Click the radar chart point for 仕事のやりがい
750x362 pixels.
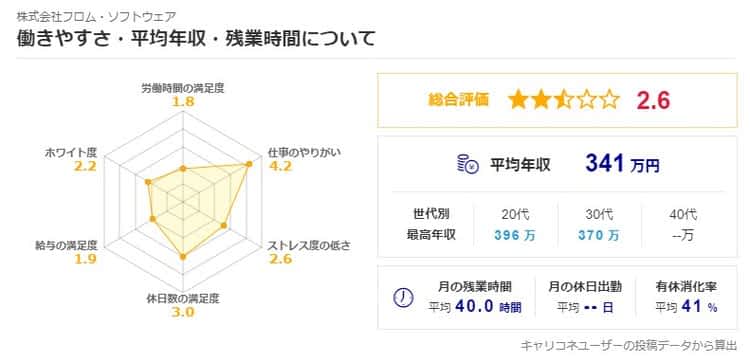click(249, 164)
